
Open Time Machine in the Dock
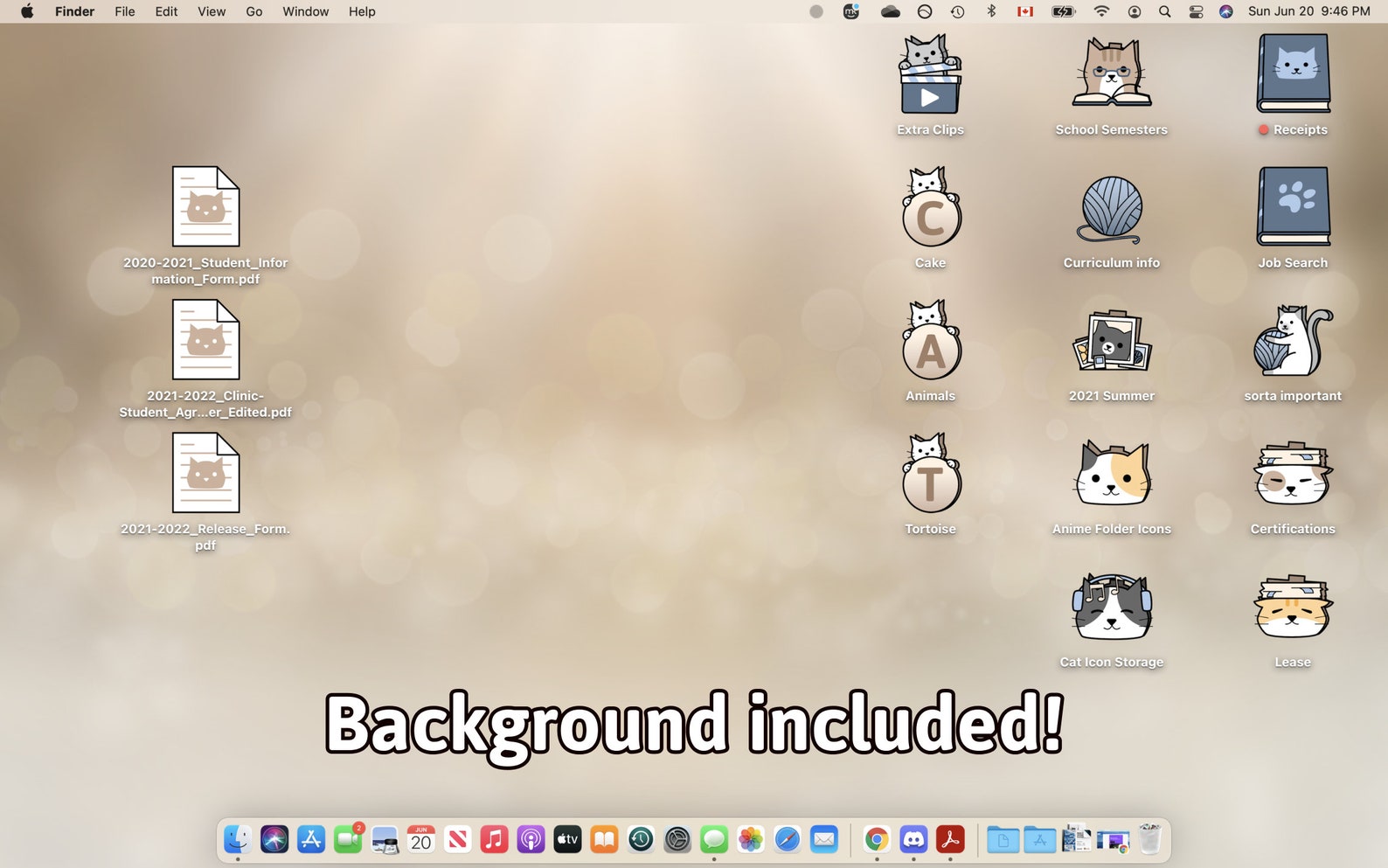tap(641, 840)
